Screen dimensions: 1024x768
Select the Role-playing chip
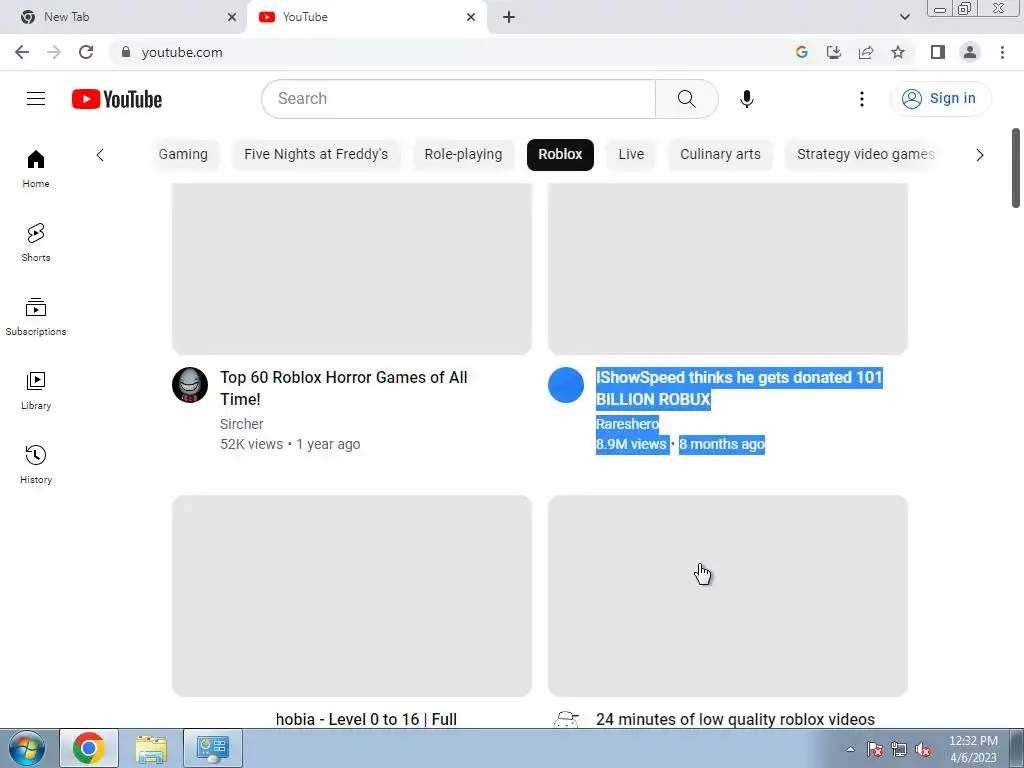(463, 155)
